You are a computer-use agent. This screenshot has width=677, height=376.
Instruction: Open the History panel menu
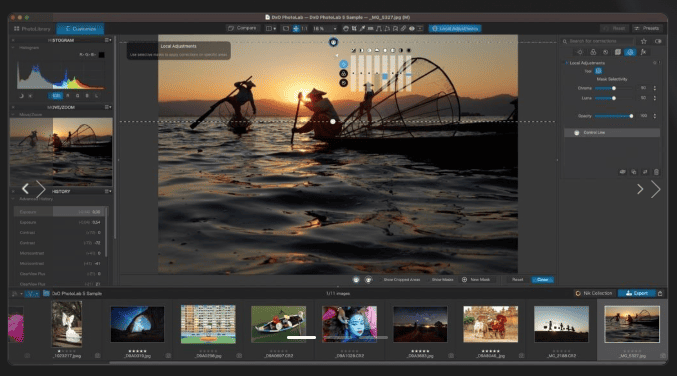coord(108,191)
